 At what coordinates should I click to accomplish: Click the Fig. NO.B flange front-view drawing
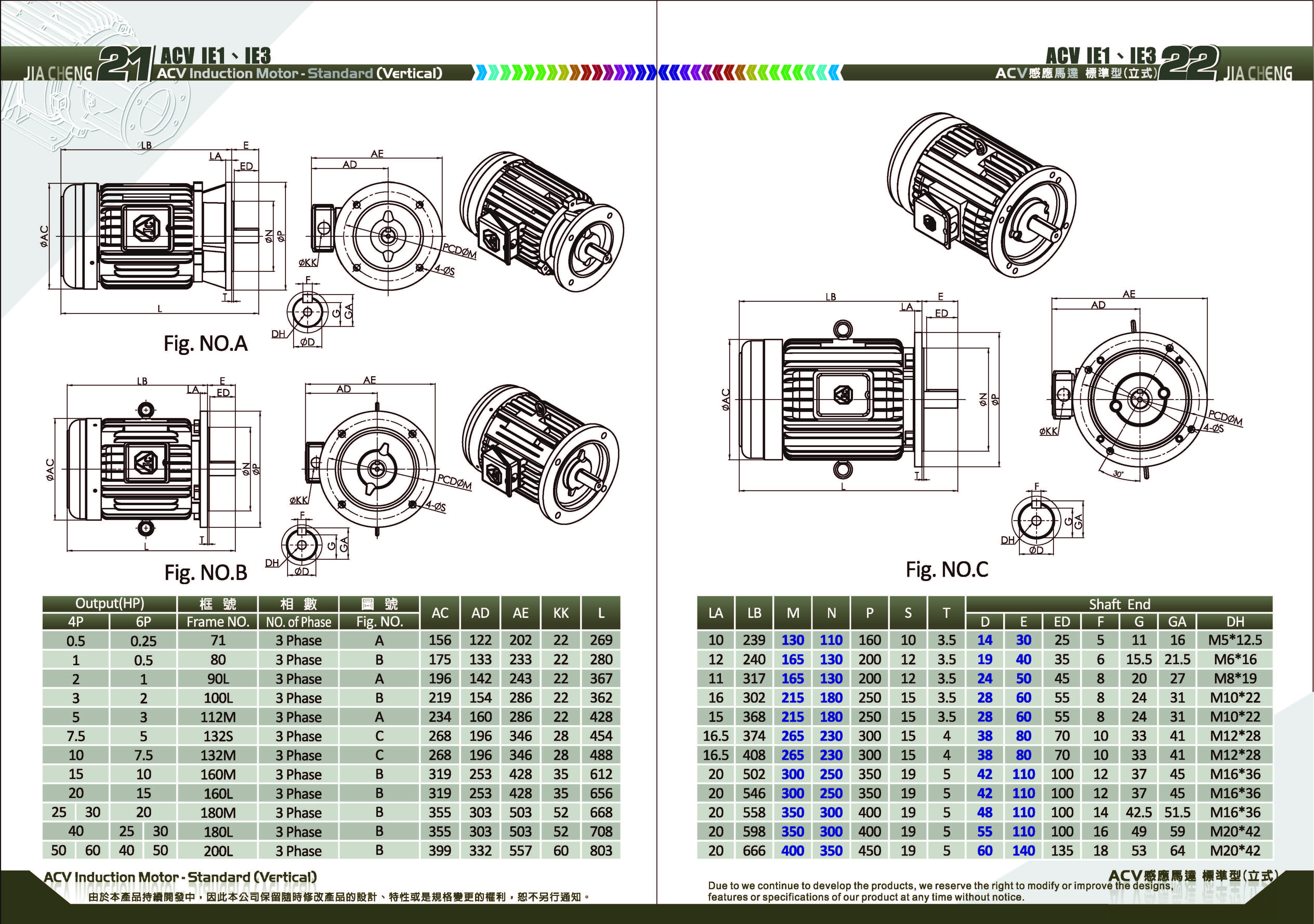pyautogui.click(x=377, y=468)
